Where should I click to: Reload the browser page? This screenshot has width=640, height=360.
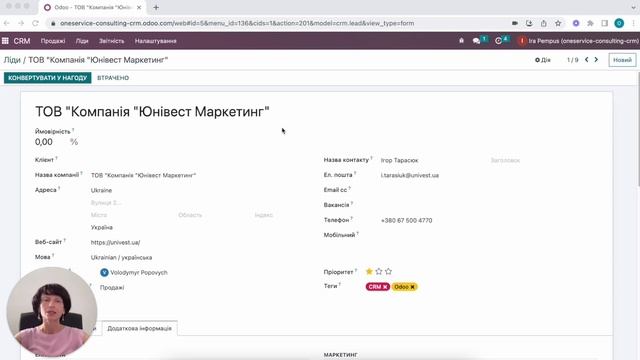click(36, 23)
